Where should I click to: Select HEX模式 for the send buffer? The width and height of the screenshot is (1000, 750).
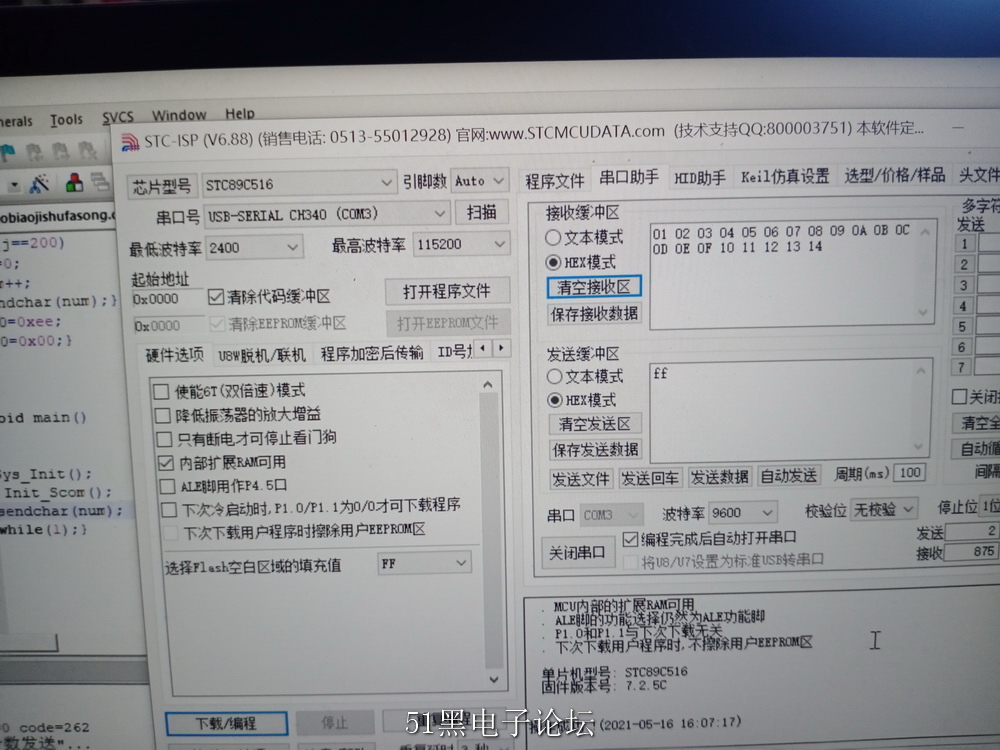555,401
